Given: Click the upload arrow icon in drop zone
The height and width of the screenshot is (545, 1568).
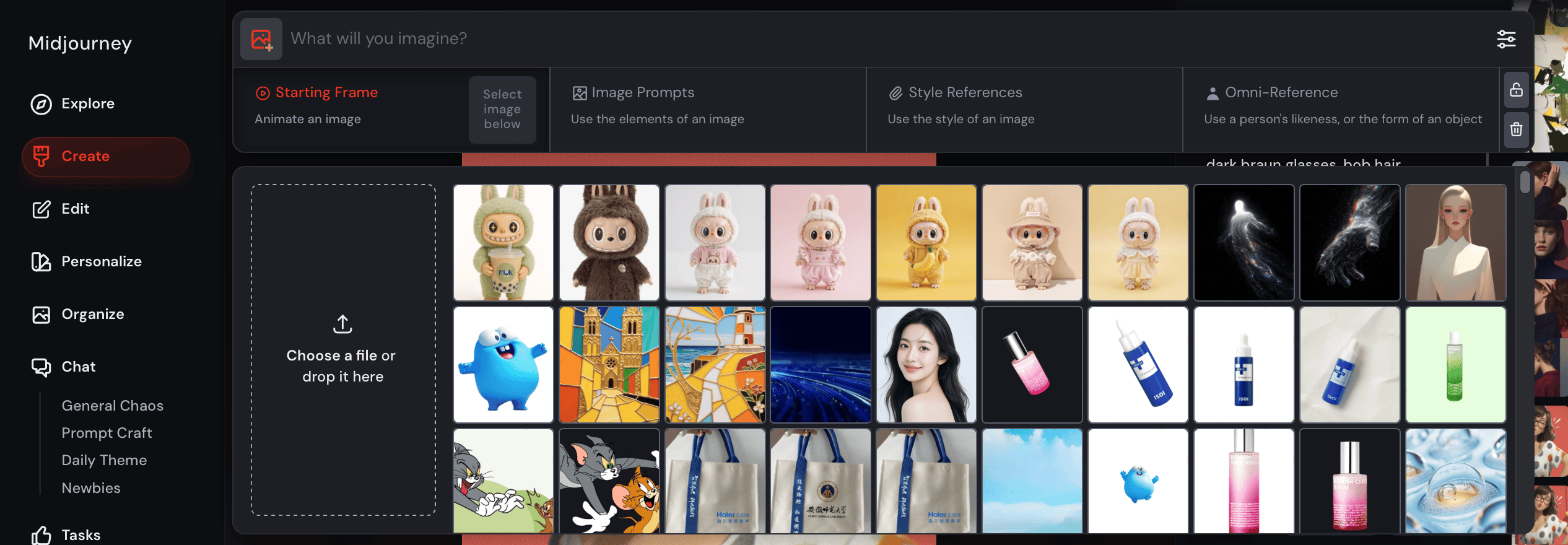Looking at the screenshot, I should [342, 324].
